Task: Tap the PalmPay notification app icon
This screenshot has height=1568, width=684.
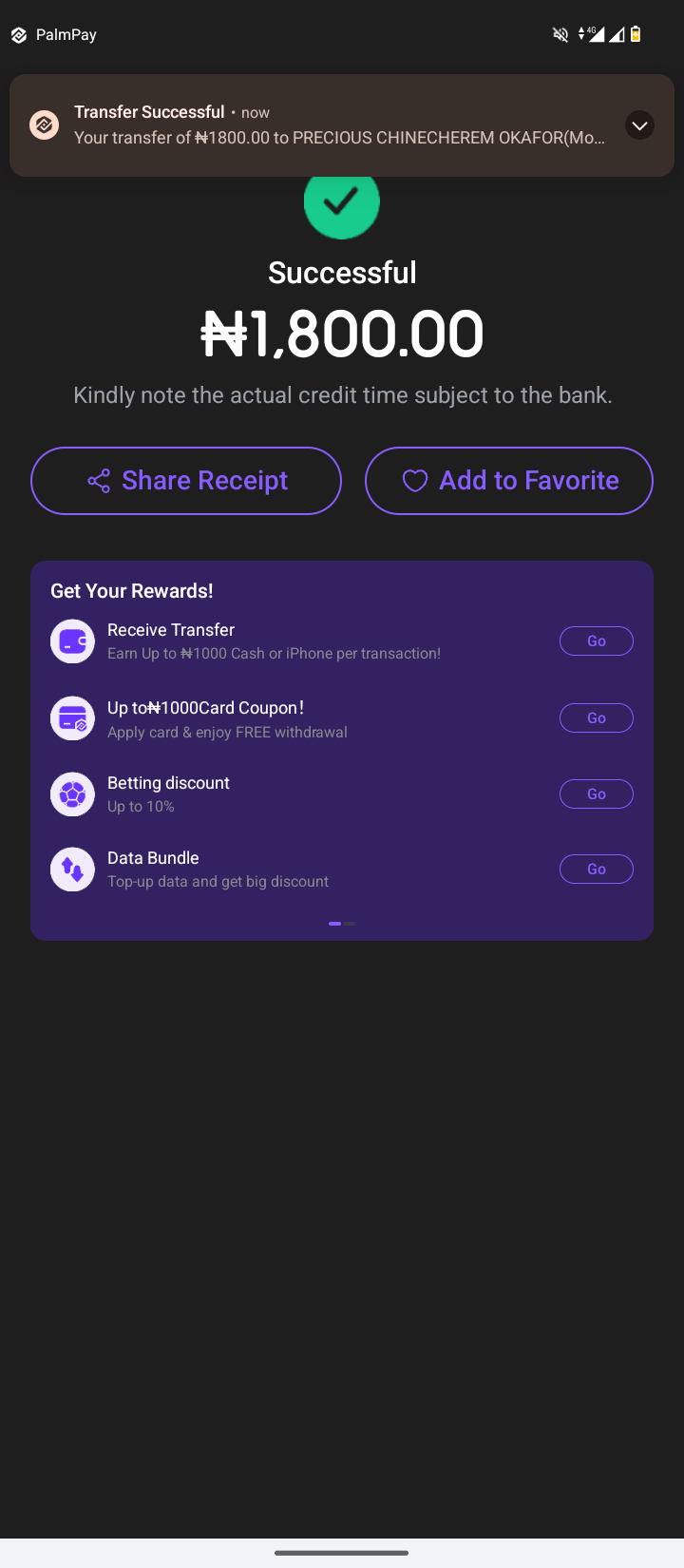Action: [x=44, y=124]
